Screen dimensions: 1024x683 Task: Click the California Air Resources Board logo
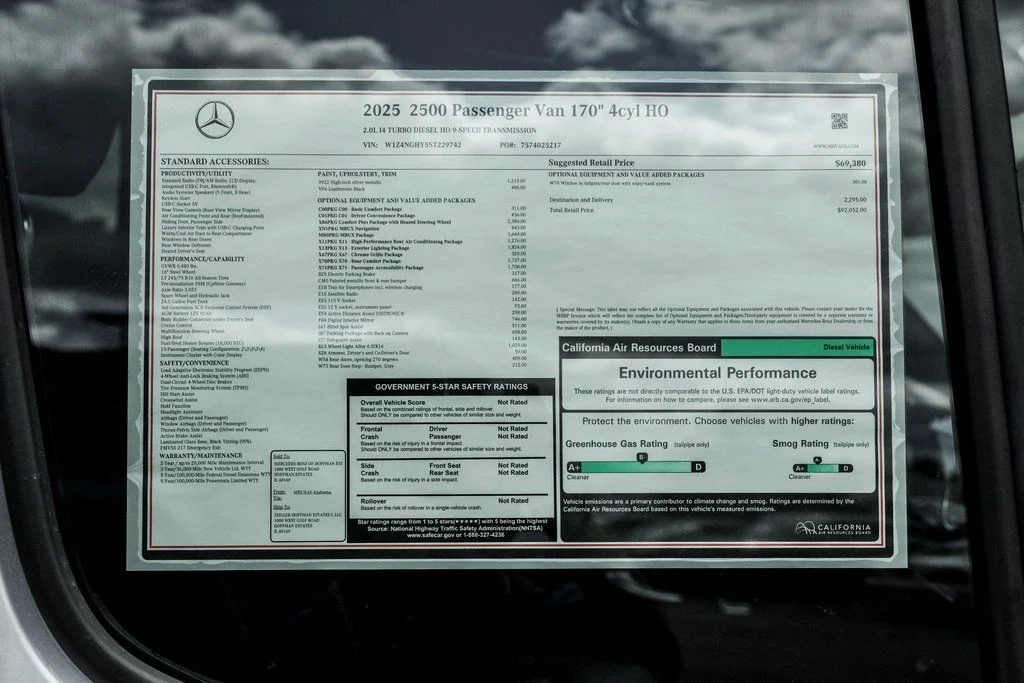click(x=833, y=528)
